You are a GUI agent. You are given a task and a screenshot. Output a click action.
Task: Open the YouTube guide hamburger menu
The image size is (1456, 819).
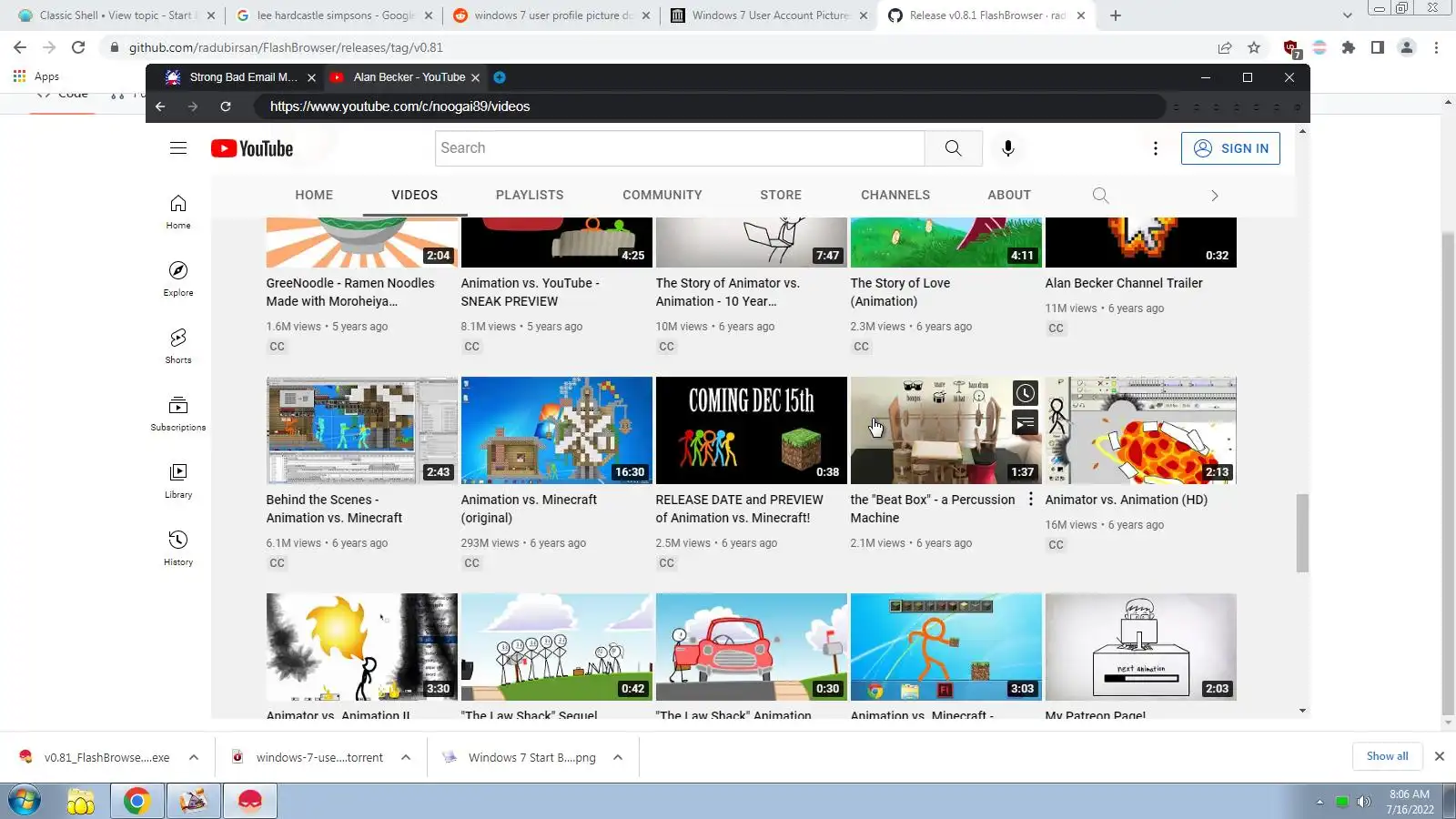178,148
